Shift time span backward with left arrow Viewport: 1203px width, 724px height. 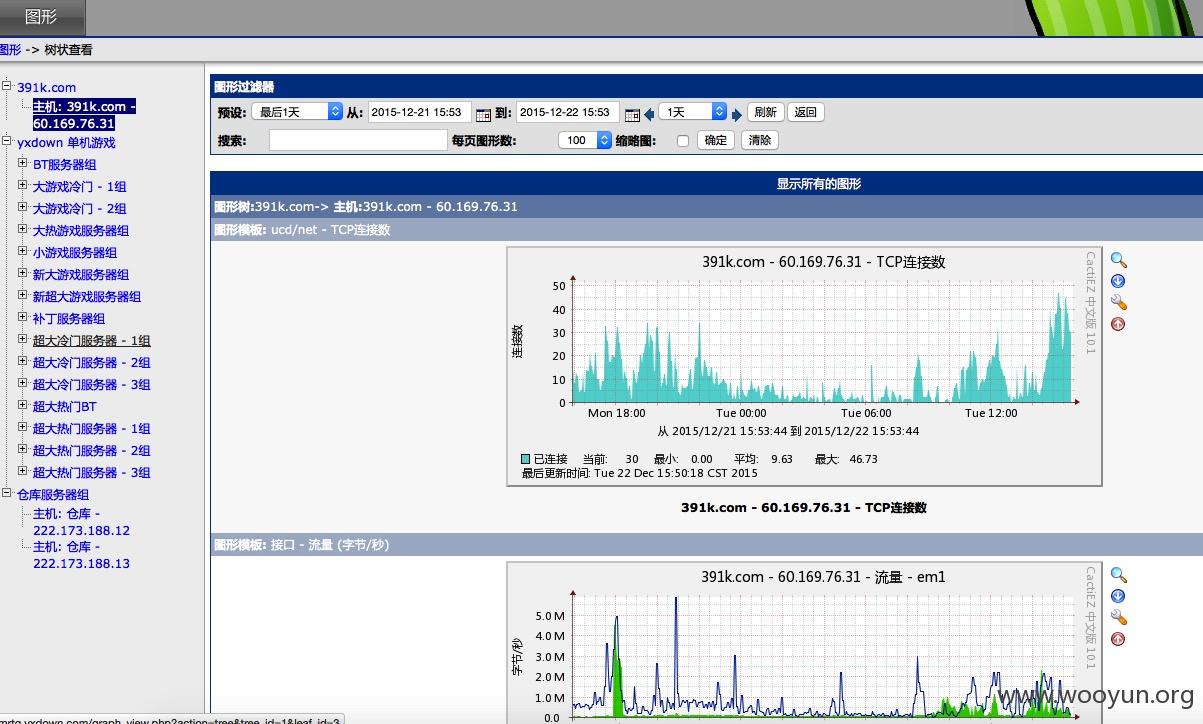tap(649, 114)
